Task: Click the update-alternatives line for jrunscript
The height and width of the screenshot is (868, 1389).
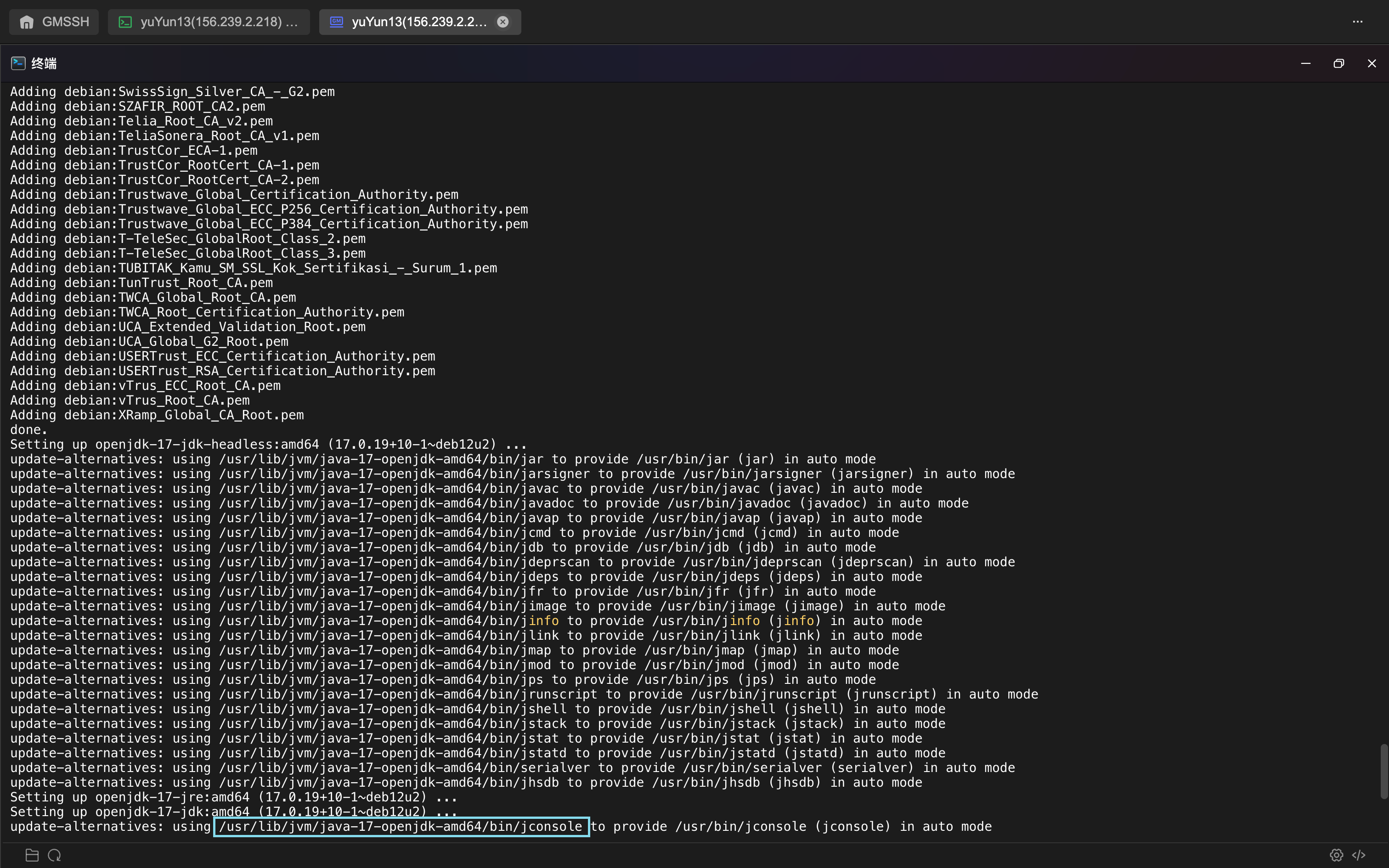Action: 524,694
